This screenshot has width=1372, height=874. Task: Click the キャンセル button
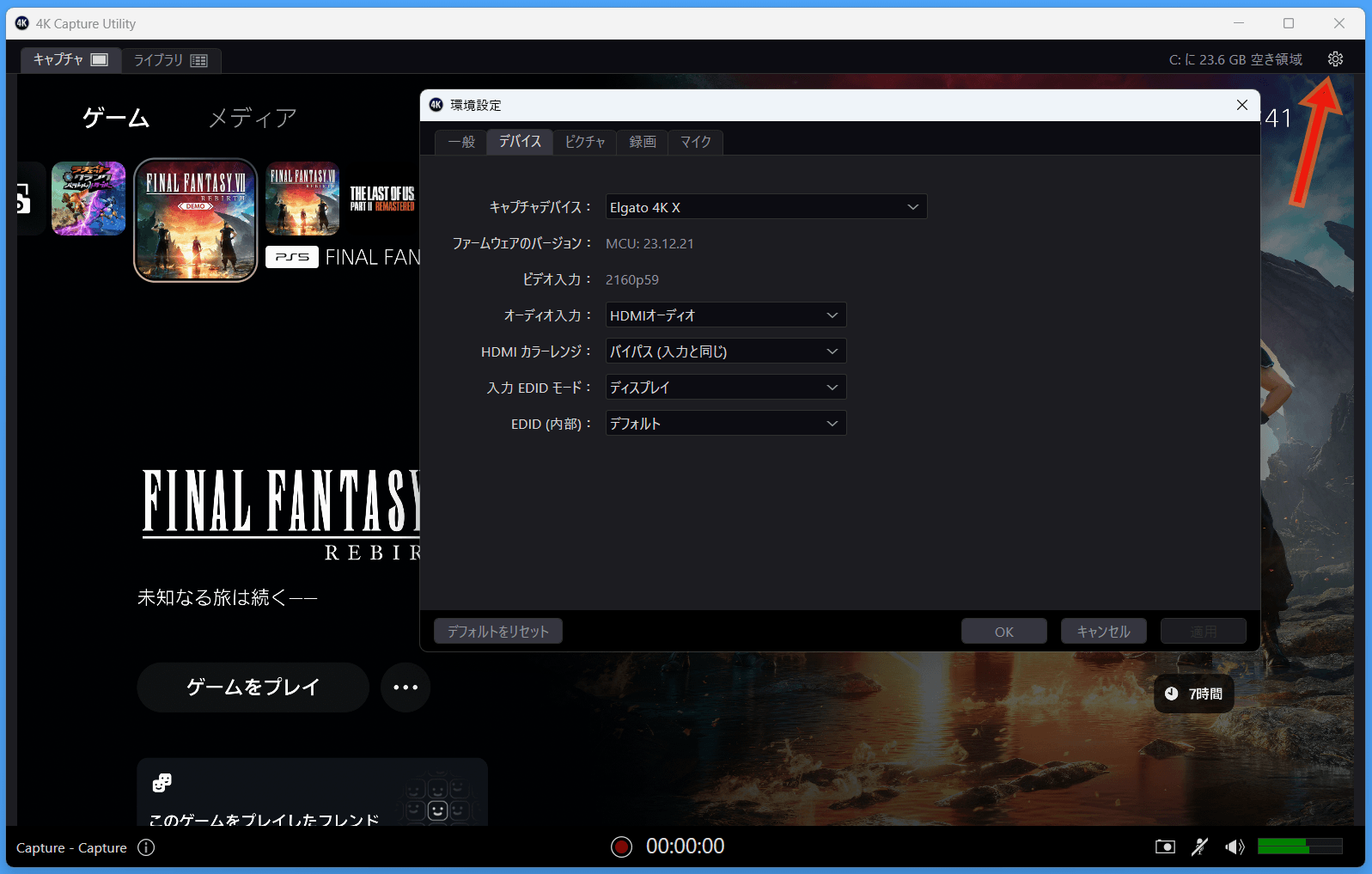click(x=1104, y=632)
